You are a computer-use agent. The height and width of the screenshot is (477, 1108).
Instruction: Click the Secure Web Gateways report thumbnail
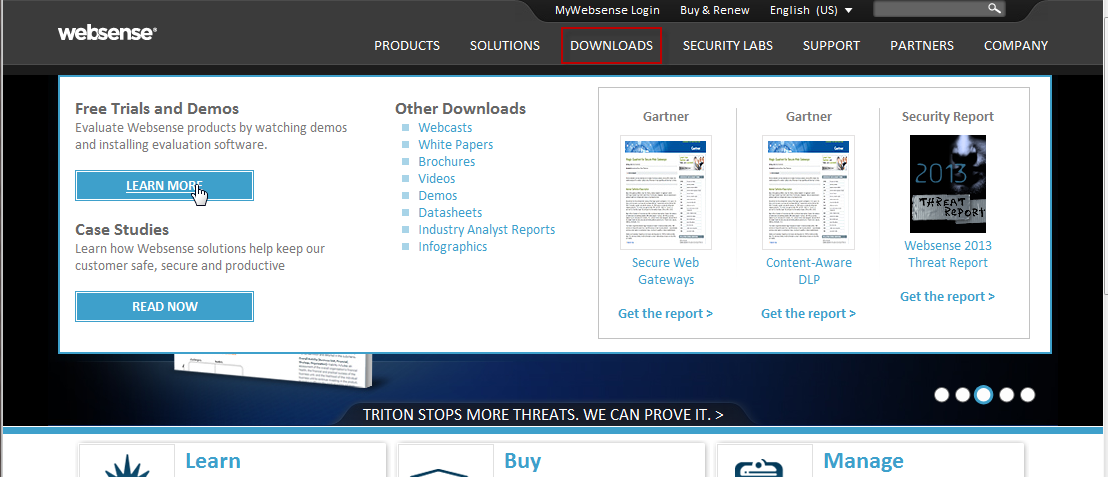point(666,192)
